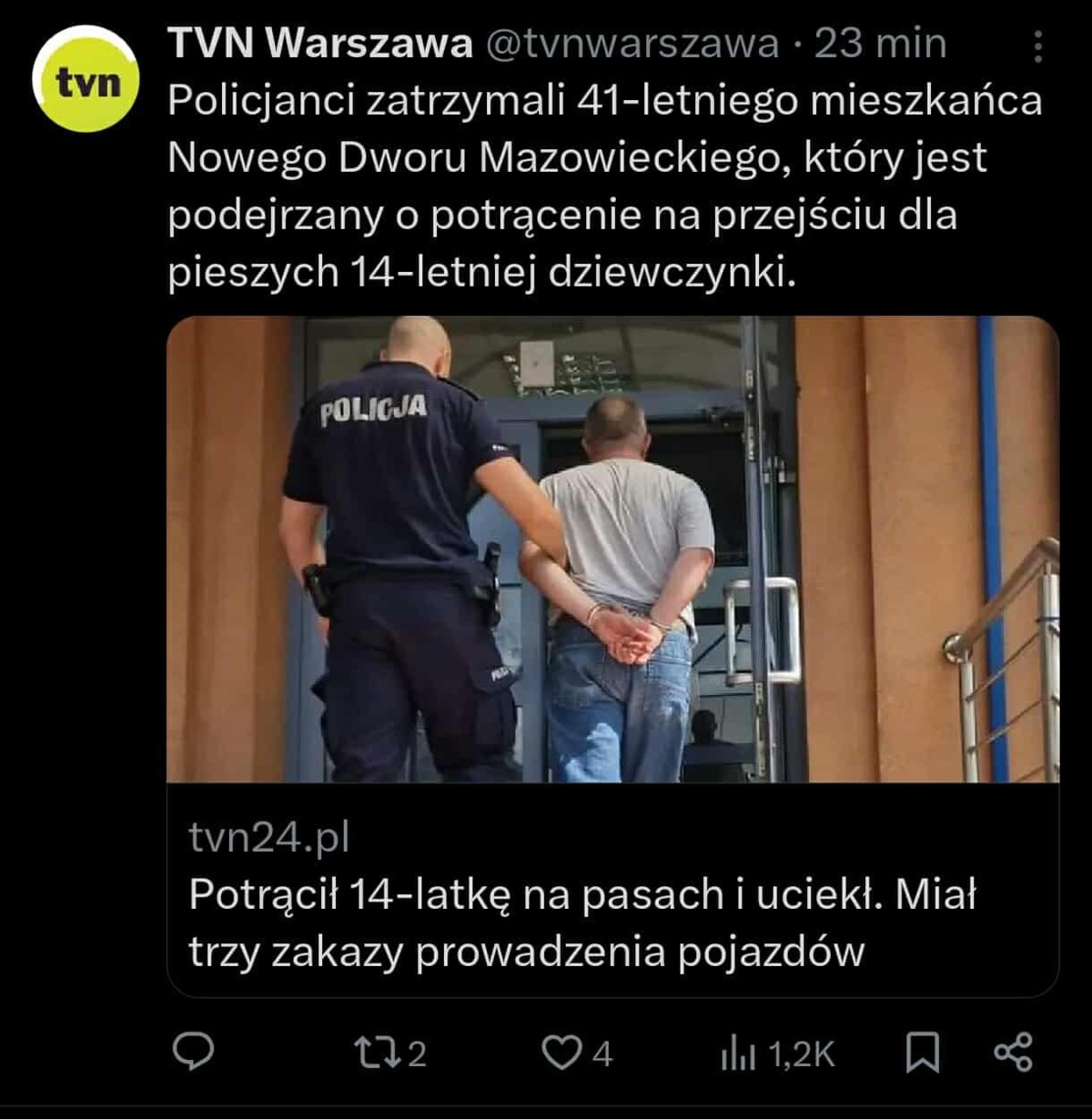This screenshot has width=1092, height=1119.
Task: Click the 1,2K views count
Action: click(x=801, y=1053)
